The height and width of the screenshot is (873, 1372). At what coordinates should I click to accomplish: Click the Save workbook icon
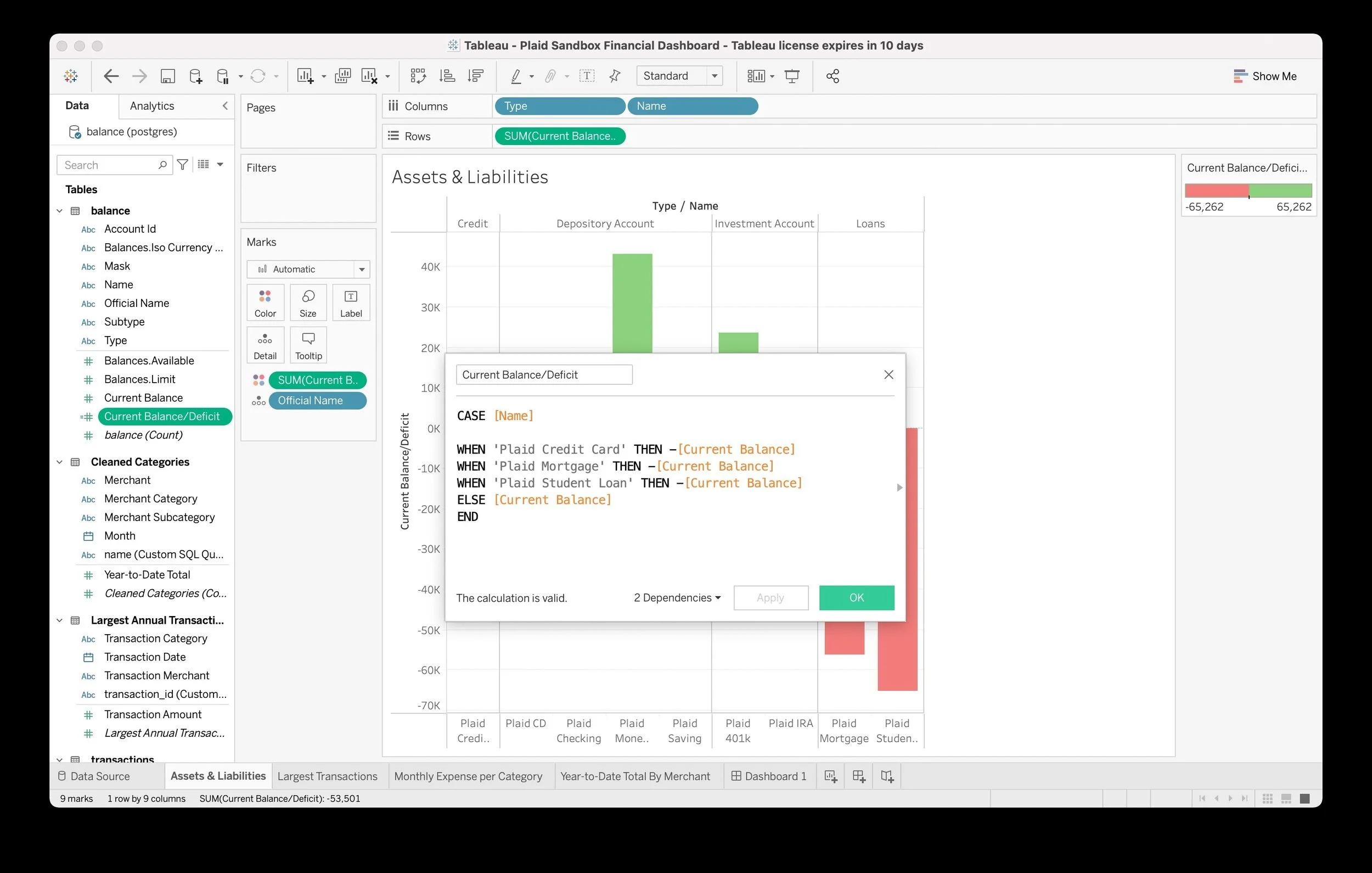pos(167,76)
